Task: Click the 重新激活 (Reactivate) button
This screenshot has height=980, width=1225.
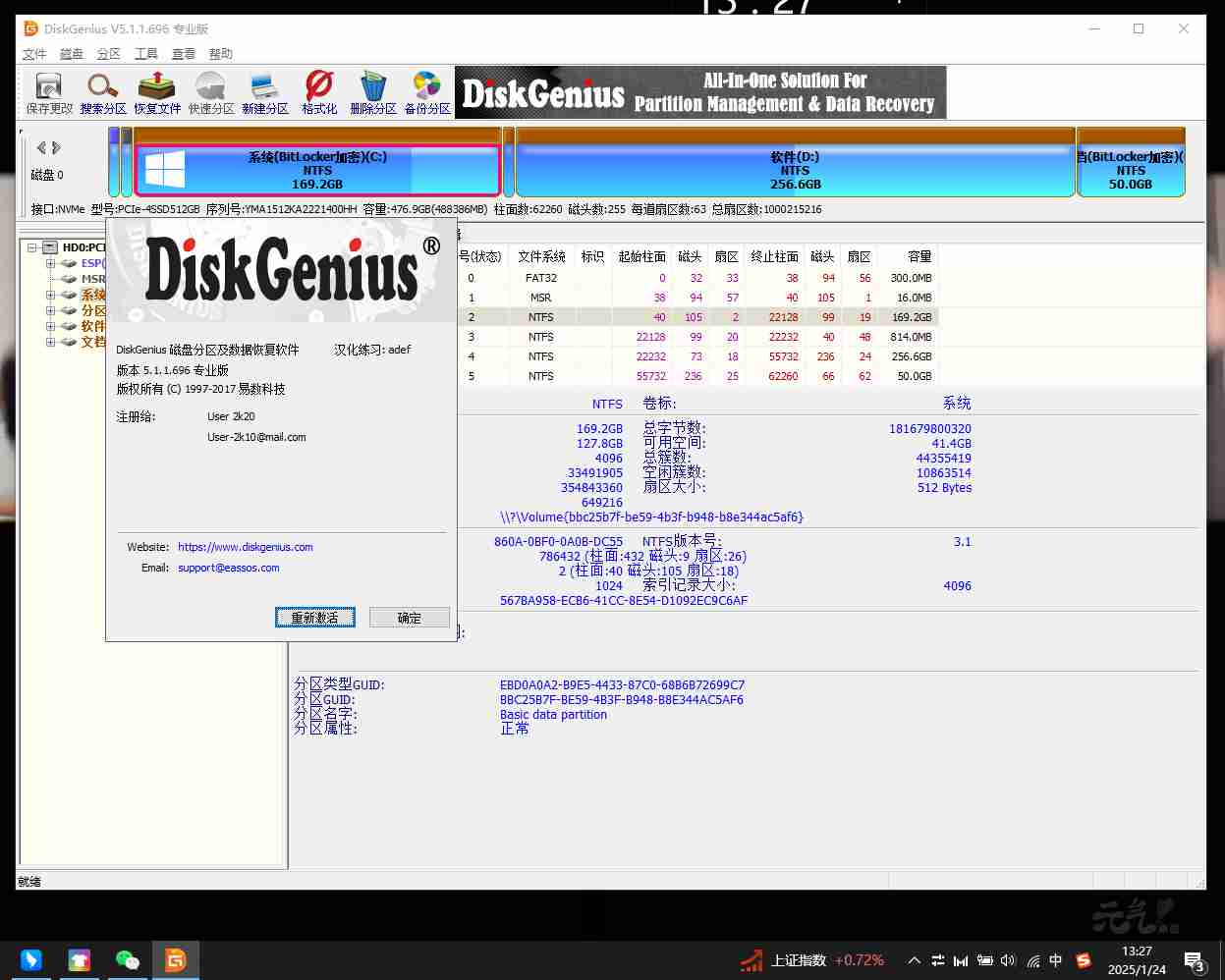Action: coord(314,618)
